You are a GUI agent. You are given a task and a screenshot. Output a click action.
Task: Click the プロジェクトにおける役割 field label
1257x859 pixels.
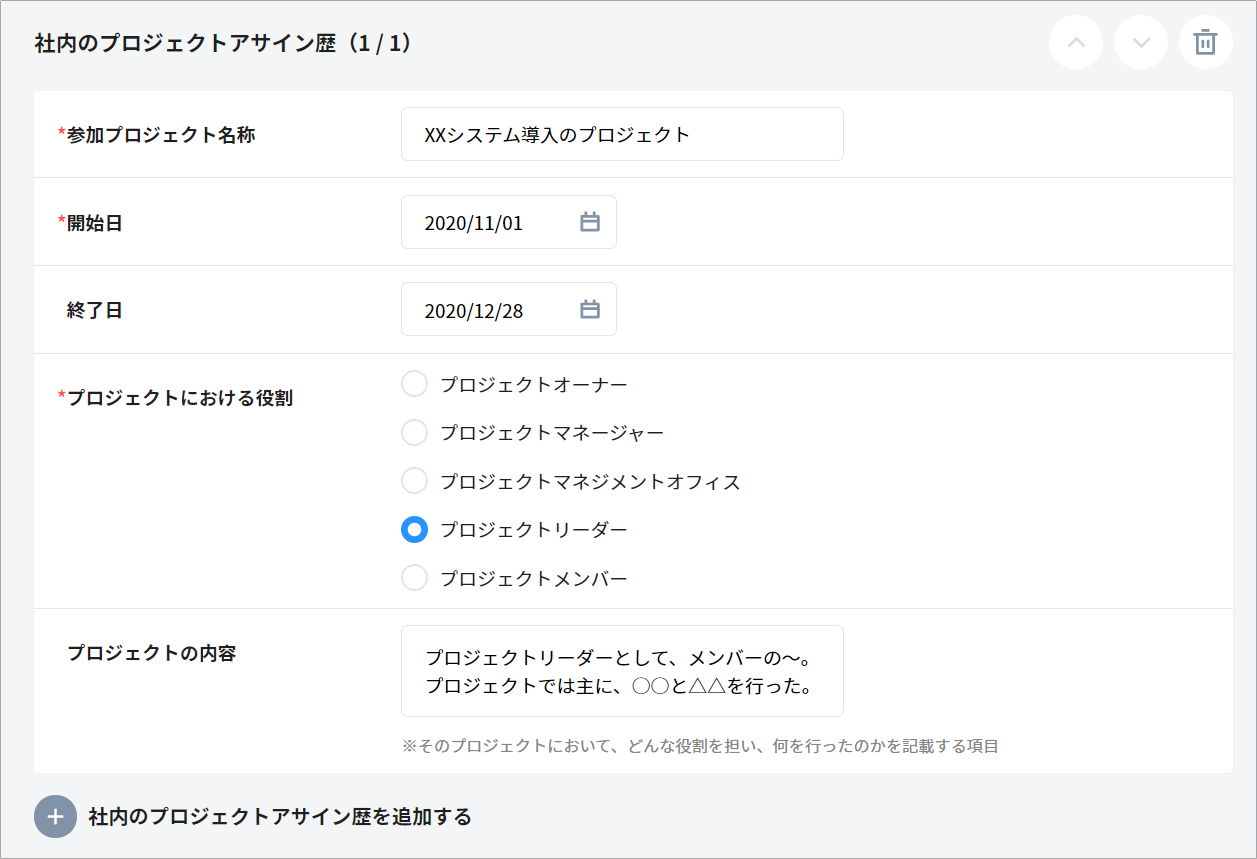179,398
